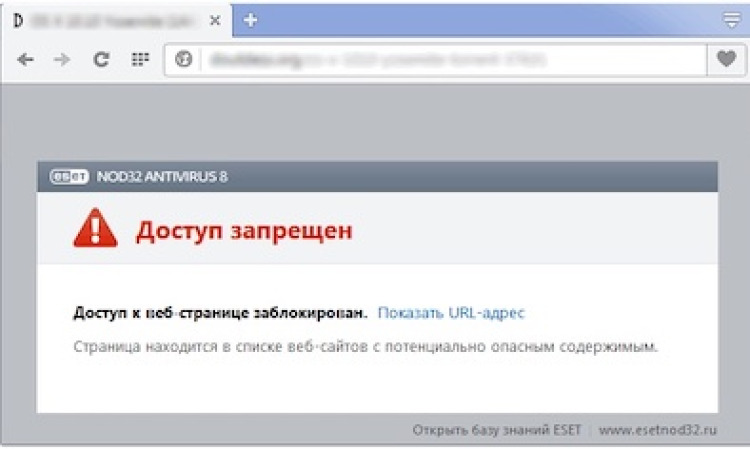750x449 pixels.
Task: Select the blurred-title browser tab
Action: pyautogui.click(x=116, y=21)
